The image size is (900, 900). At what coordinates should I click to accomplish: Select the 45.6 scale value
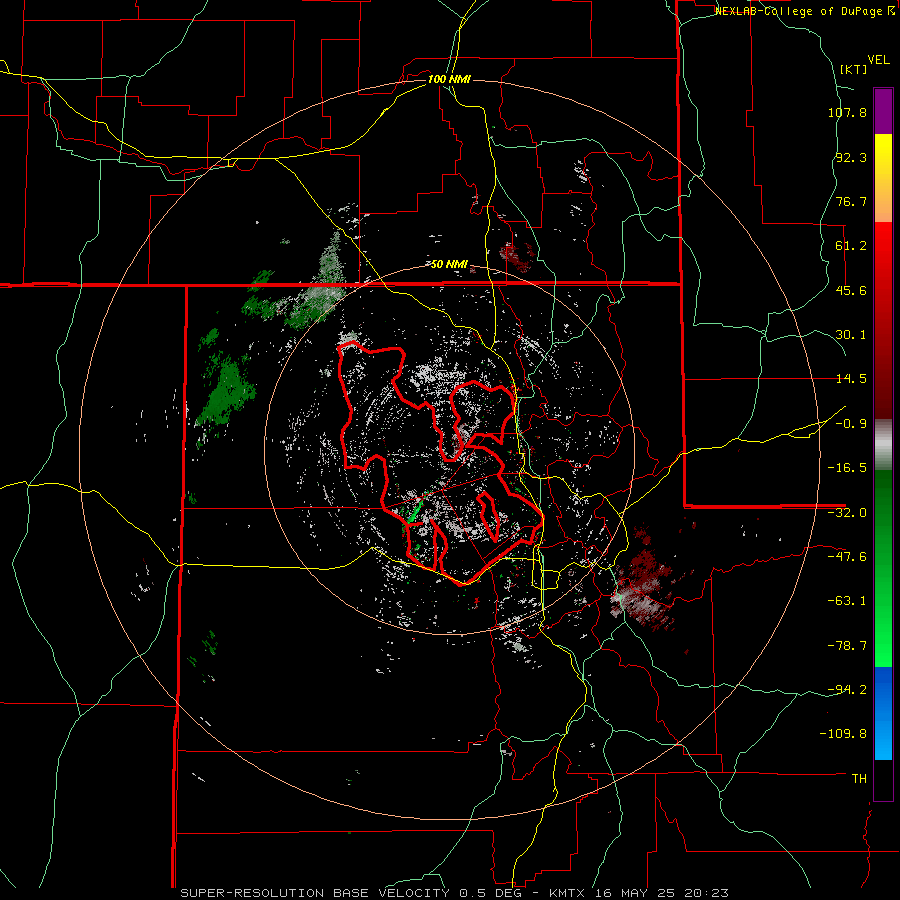click(851, 290)
